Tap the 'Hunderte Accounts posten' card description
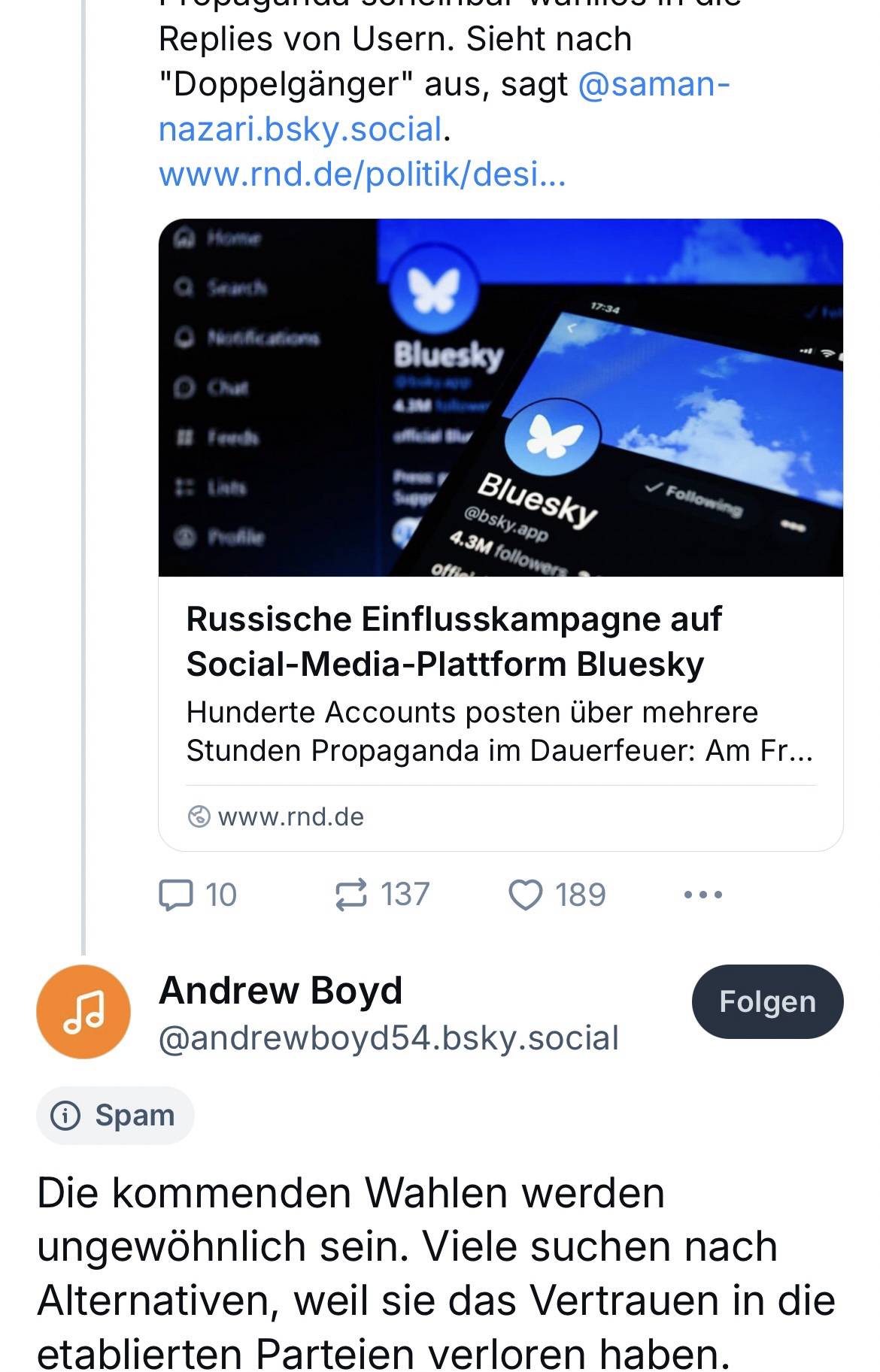Screen dimensions: 880x1372 (499, 731)
